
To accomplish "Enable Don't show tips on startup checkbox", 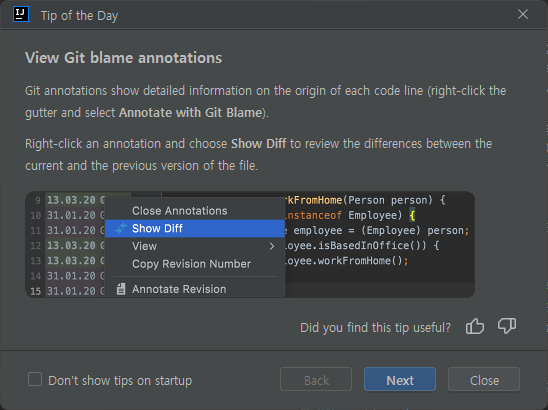I will 35,379.
